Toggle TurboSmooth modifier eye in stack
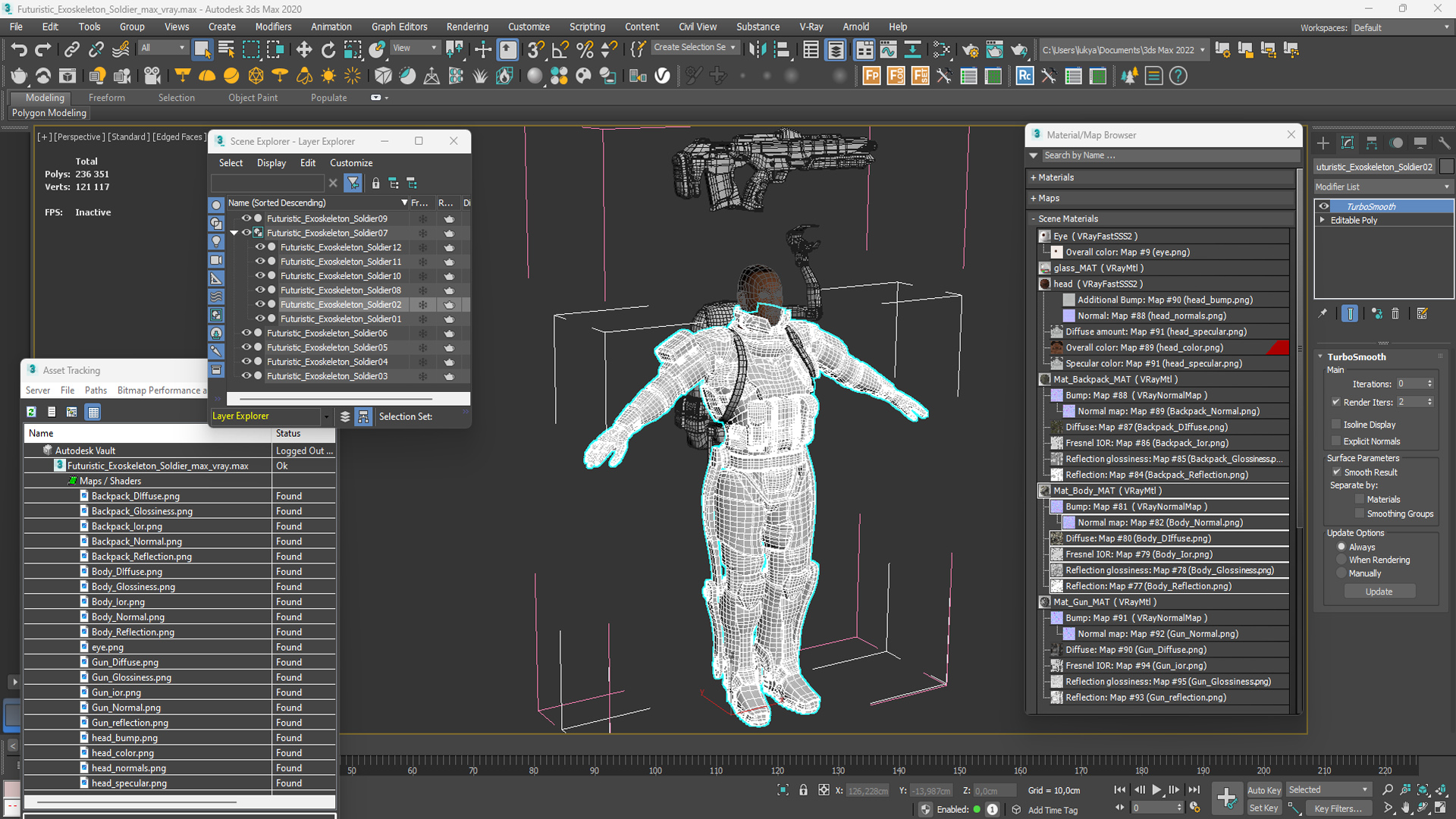Screen dimensions: 1456x819 1324,206
